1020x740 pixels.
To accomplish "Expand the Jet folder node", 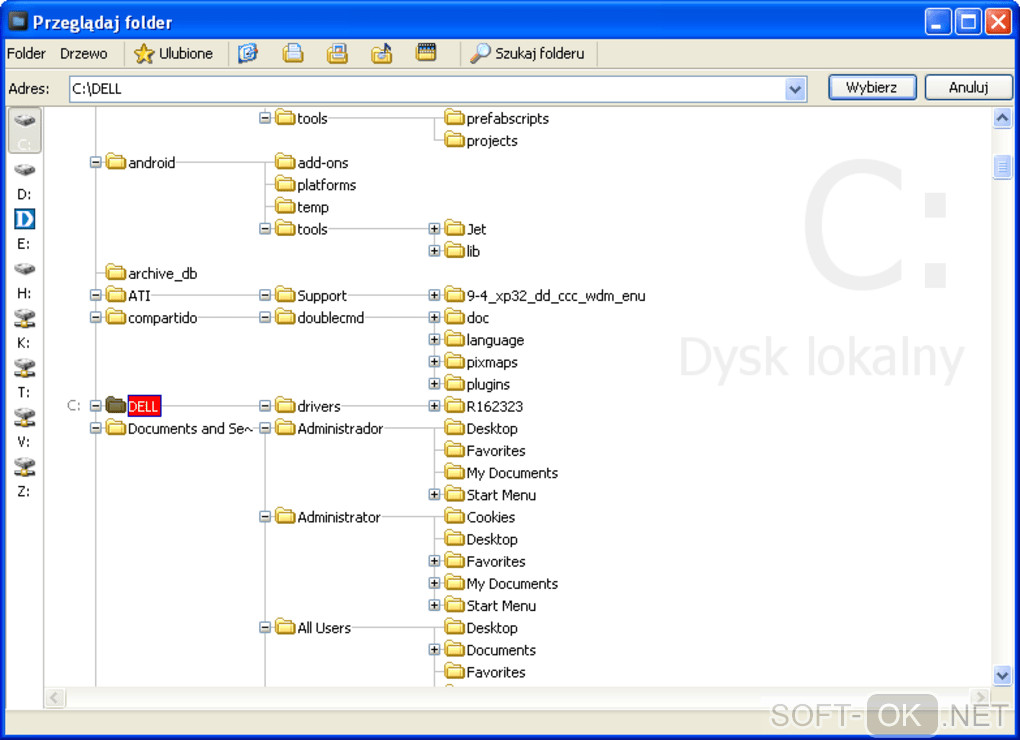I will [x=435, y=229].
